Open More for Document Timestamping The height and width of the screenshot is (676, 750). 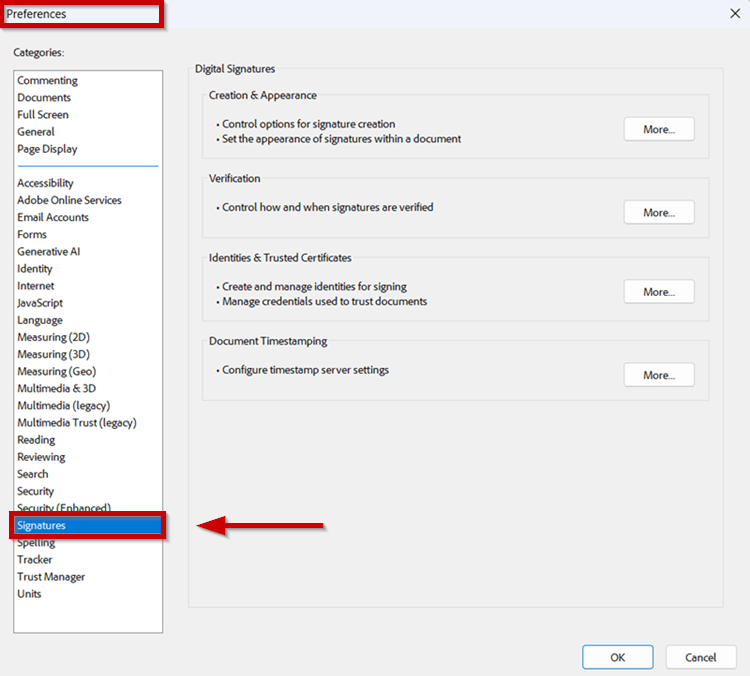658,375
